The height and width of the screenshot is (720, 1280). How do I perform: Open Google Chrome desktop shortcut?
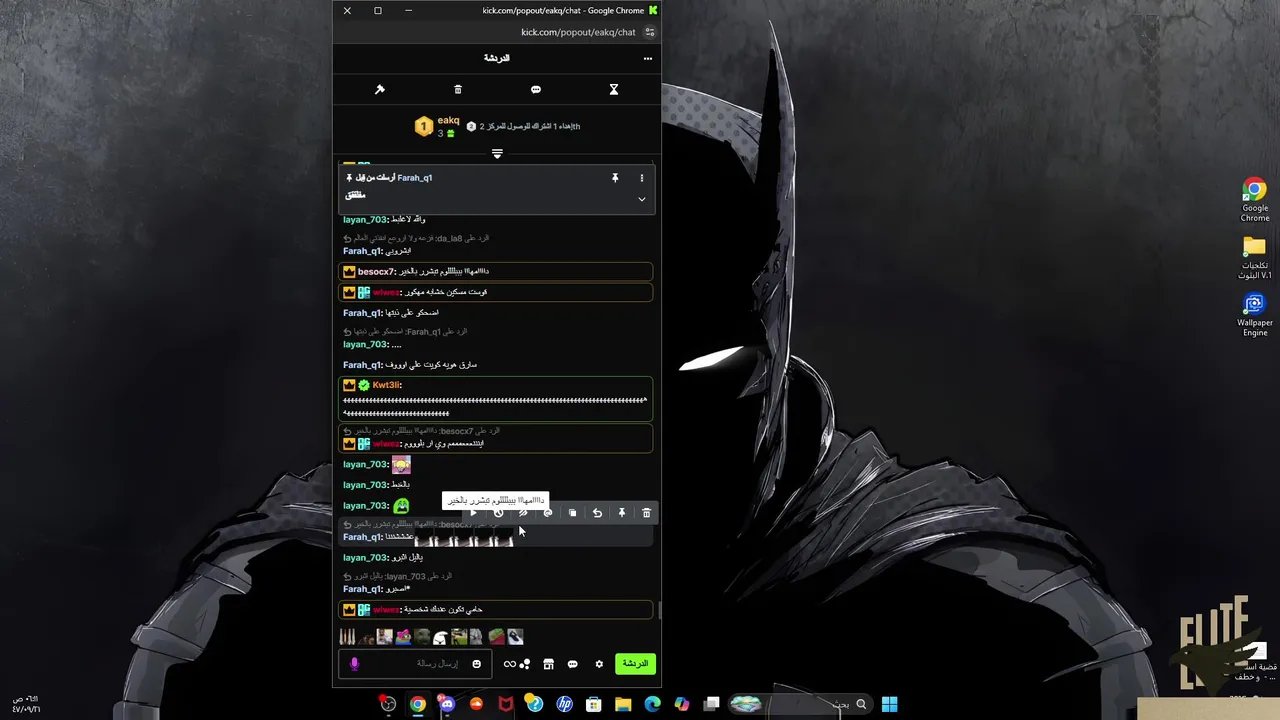pos(1255,200)
